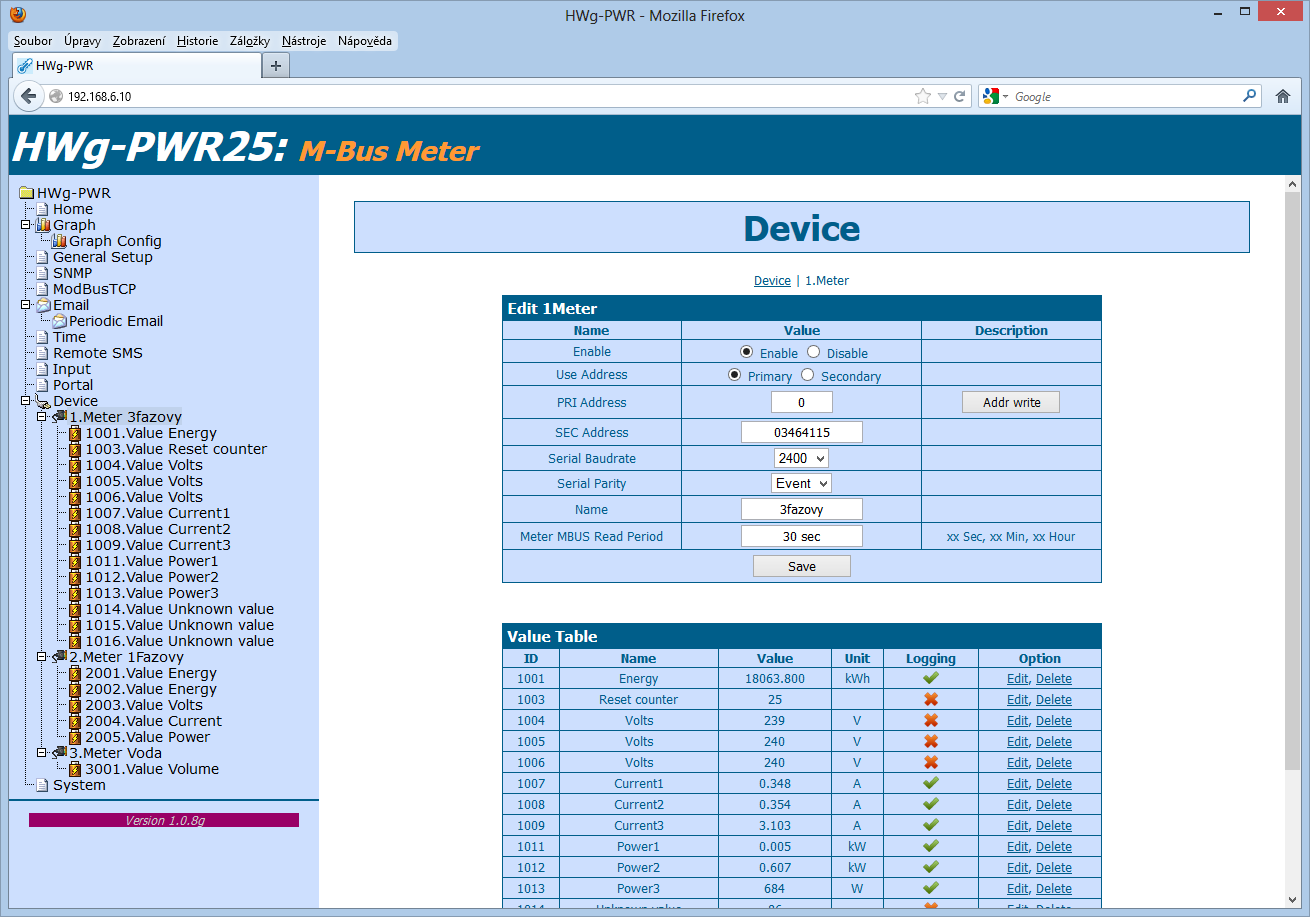
Task: Click the 3.Meter Voda device icon
Action: click(59, 753)
